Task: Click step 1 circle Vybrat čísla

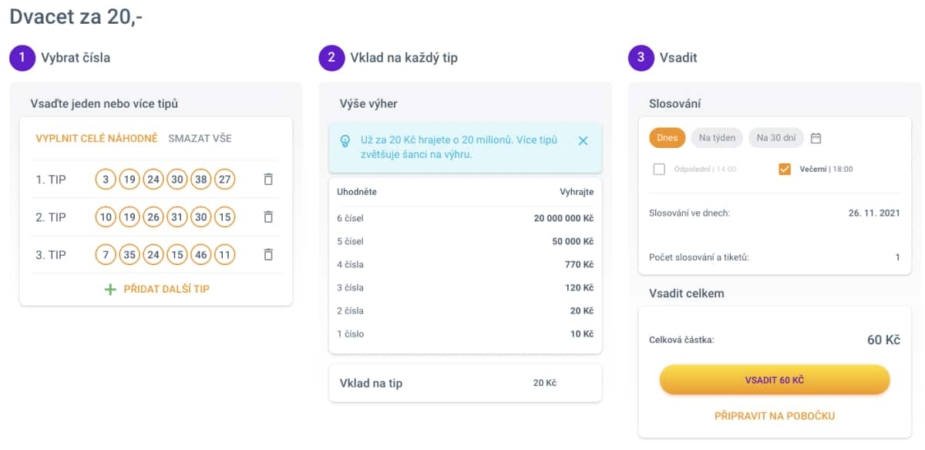Action: 22,58
